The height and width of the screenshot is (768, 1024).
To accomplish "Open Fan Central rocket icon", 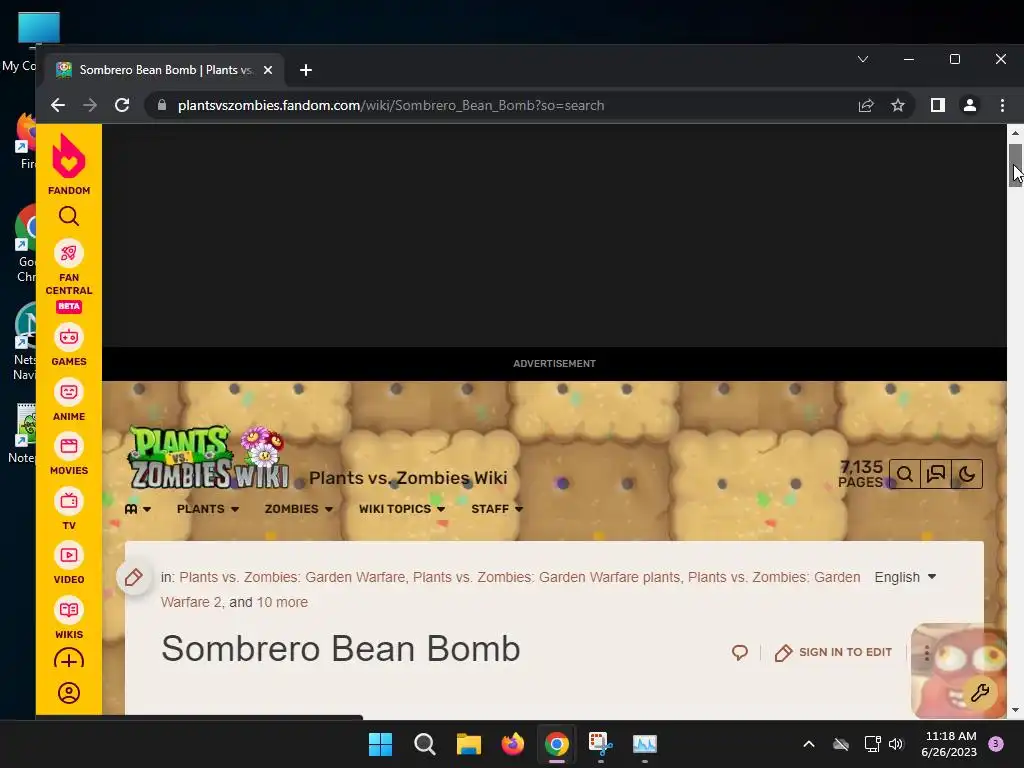I will pyautogui.click(x=69, y=253).
